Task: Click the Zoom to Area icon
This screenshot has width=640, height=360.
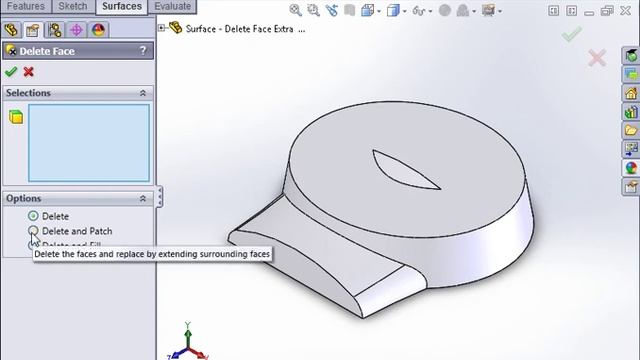Action: coord(313,10)
